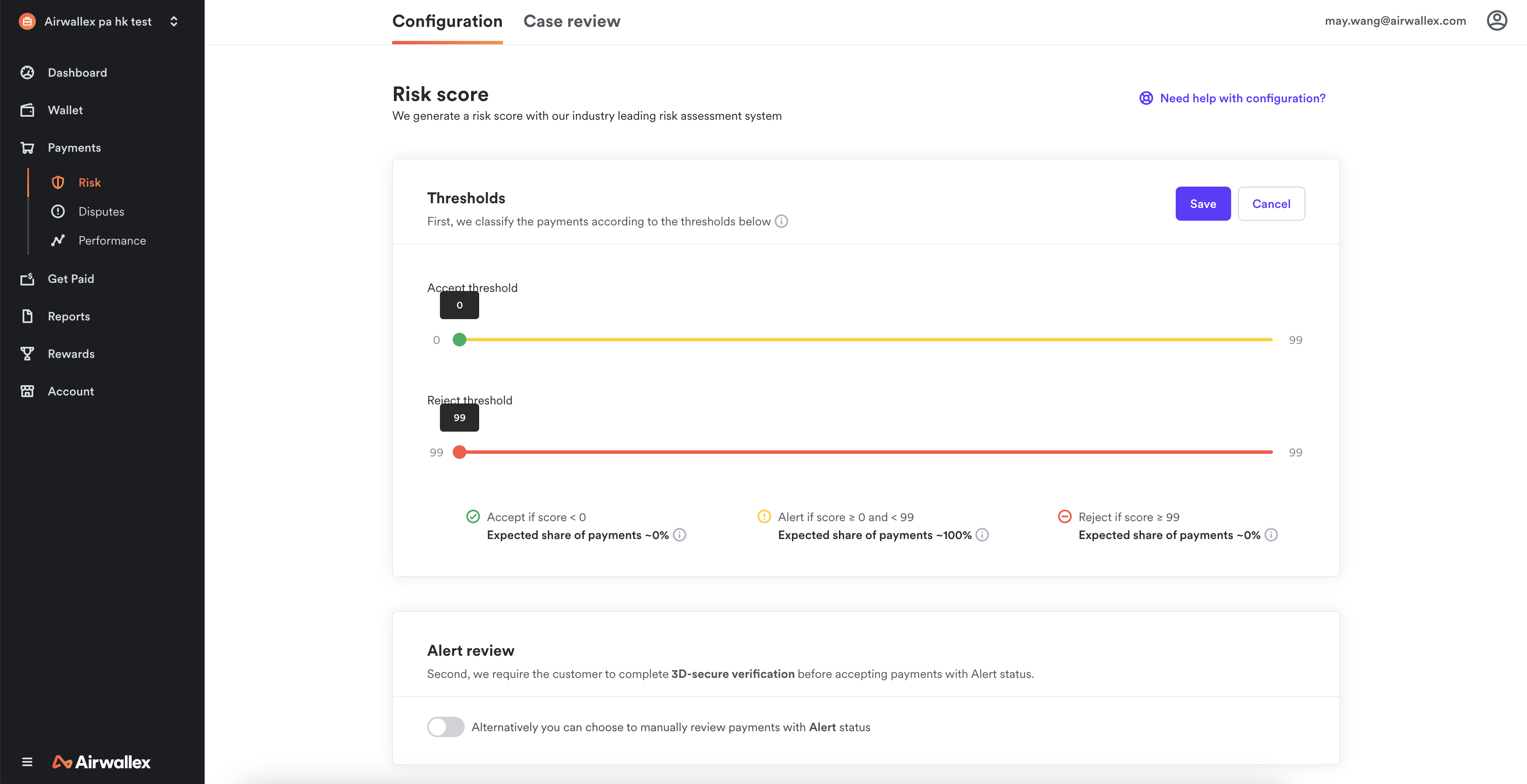1527x784 pixels.
Task: Open the Wallet section icon
Action: pos(27,110)
